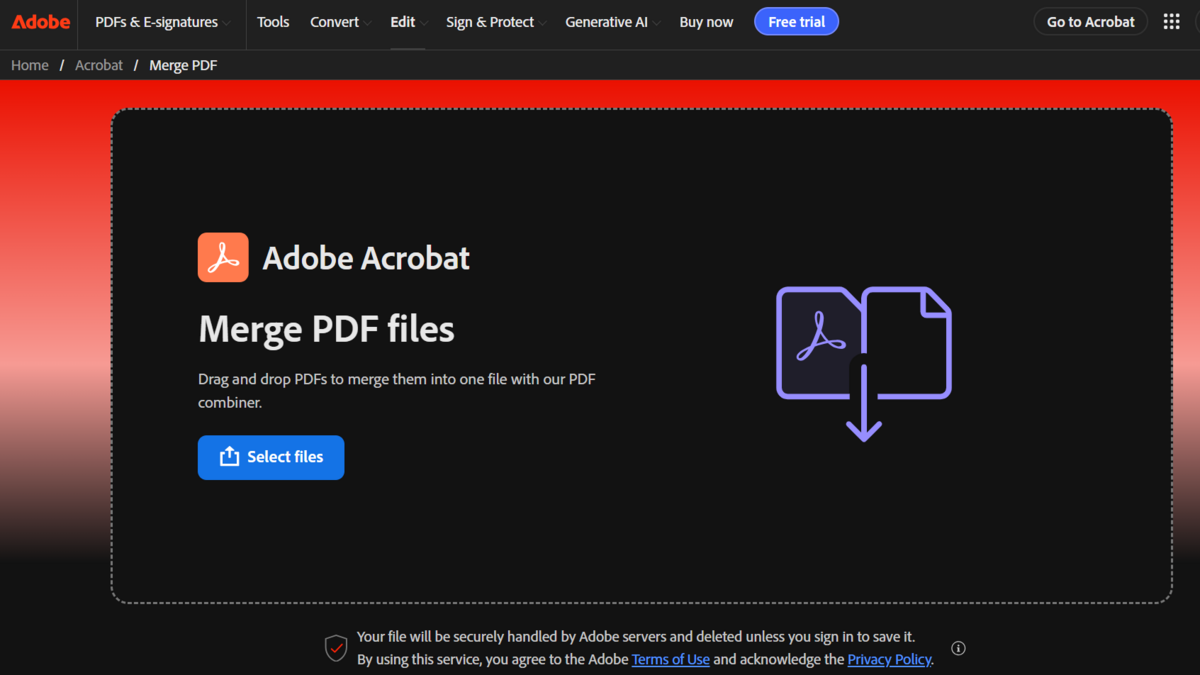The height and width of the screenshot is (675, 1200).
Task: Navigate to Home via the breadcrumb
Action: [x=29, y=64]
